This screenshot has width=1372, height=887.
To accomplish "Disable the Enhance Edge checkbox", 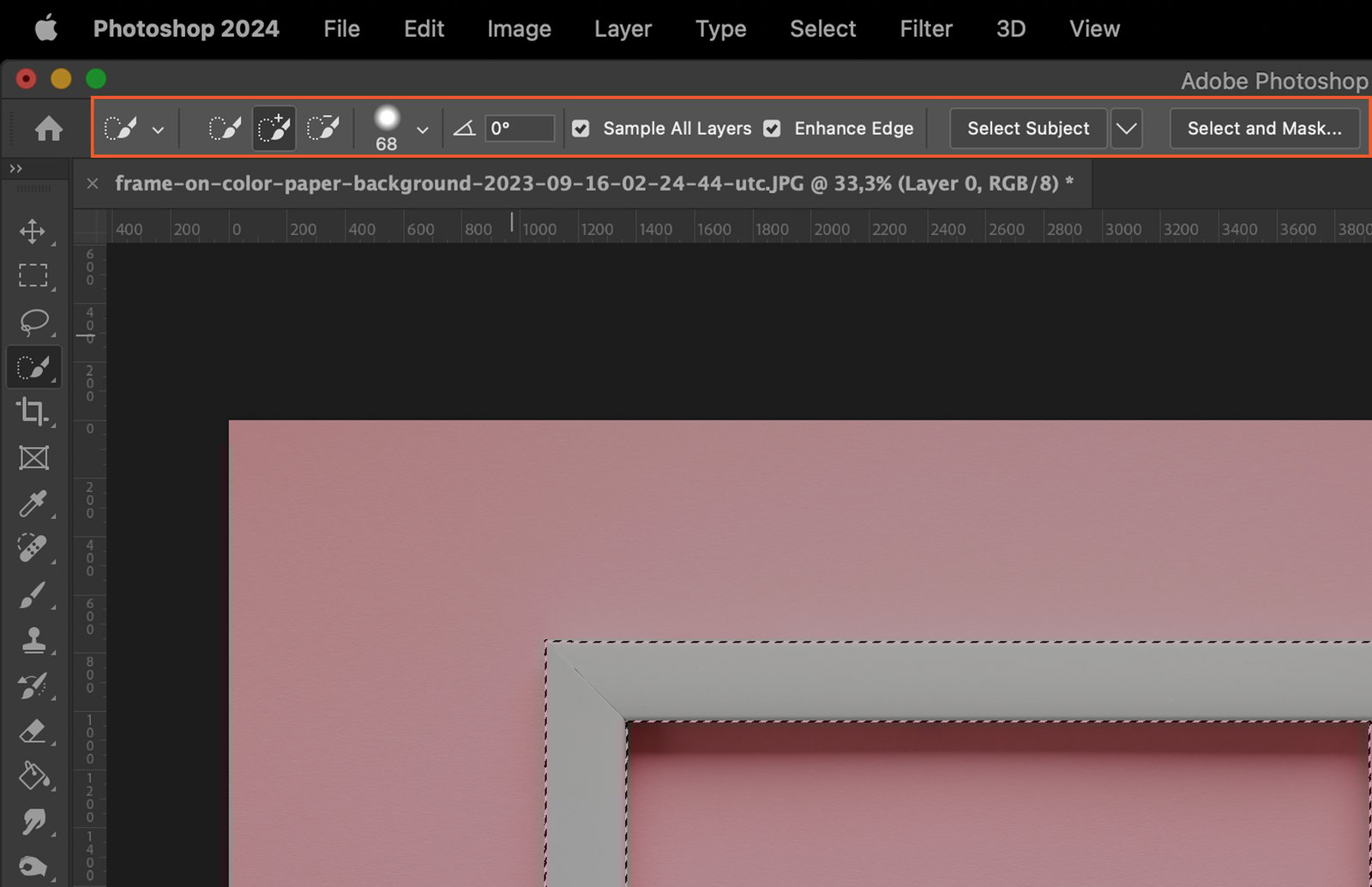I will coord(773,129).
